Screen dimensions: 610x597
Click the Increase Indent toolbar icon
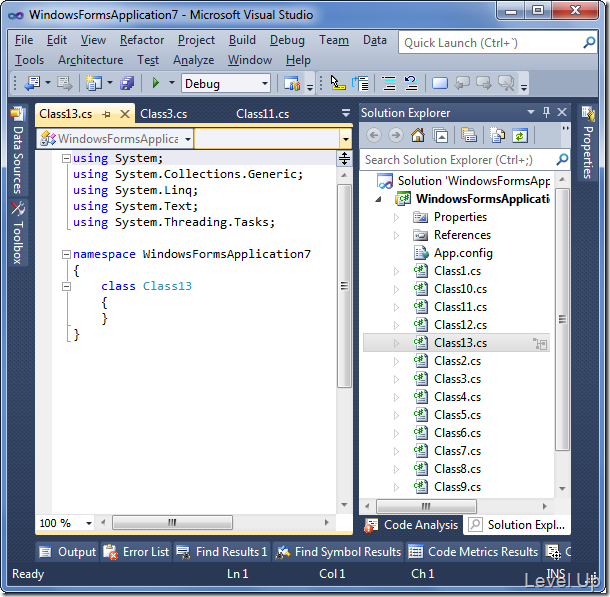360,83
